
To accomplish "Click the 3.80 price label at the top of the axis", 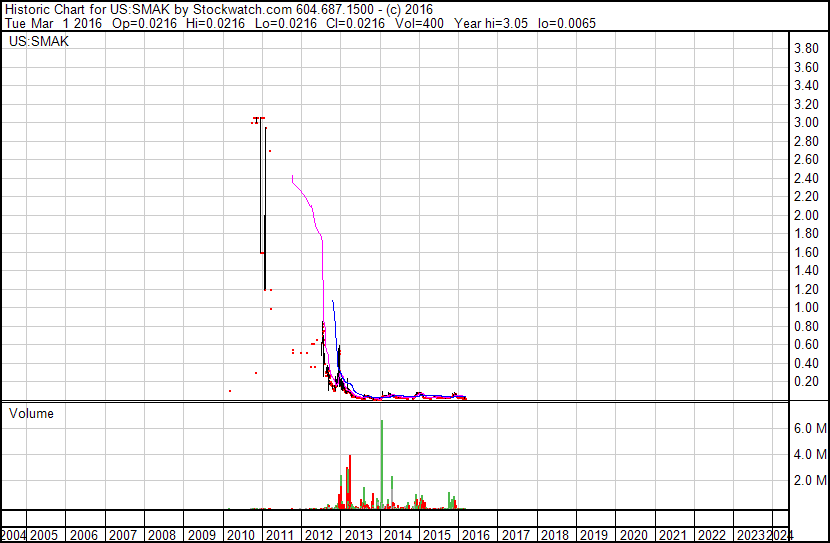I will 806,49.
